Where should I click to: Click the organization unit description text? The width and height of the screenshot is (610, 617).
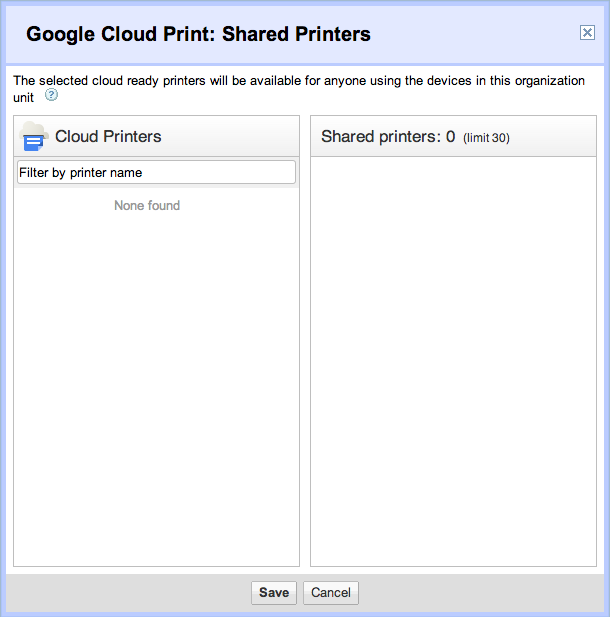coord(300,81)
